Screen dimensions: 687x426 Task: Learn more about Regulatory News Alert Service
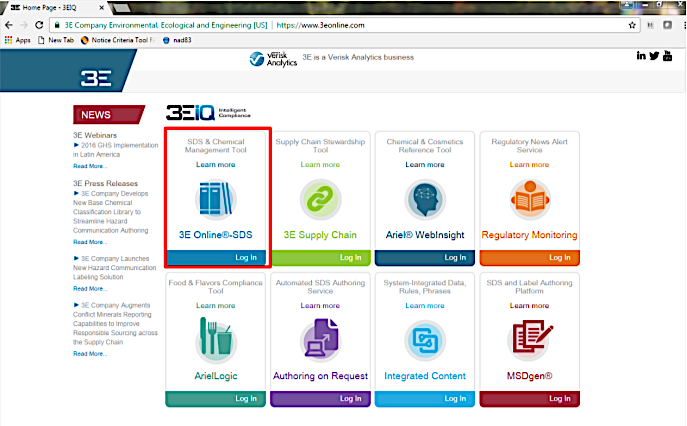point(529,164)
